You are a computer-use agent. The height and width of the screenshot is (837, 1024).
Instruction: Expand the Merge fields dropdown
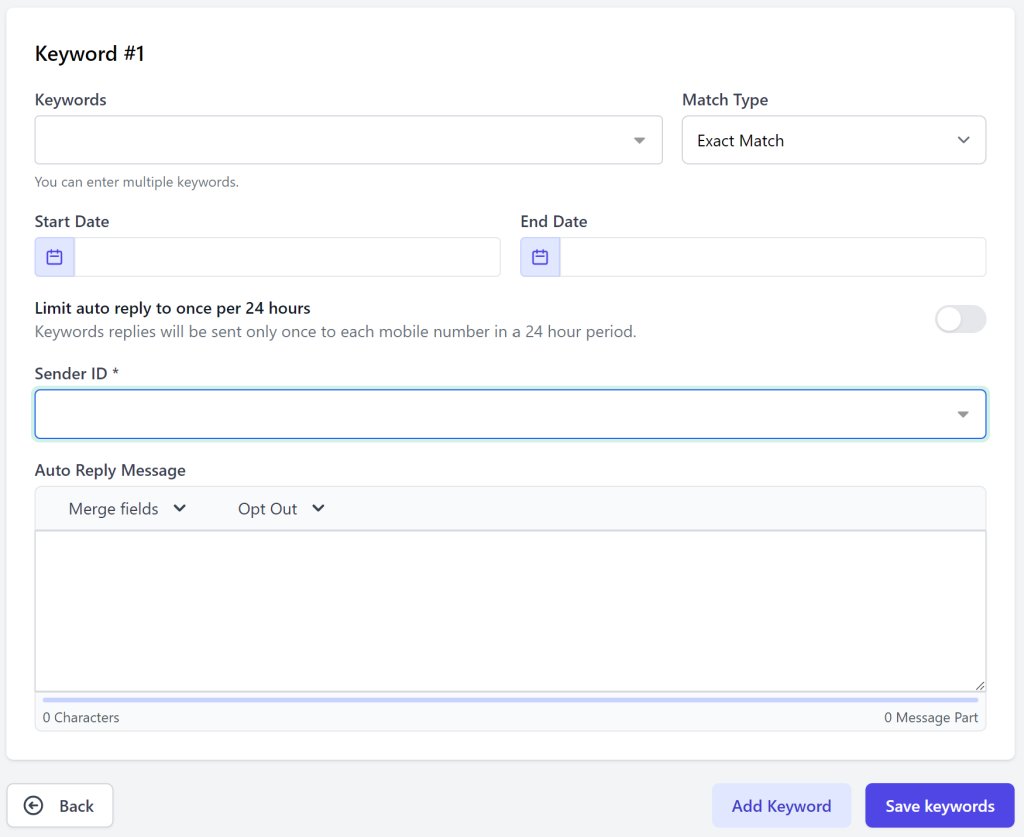125,508
